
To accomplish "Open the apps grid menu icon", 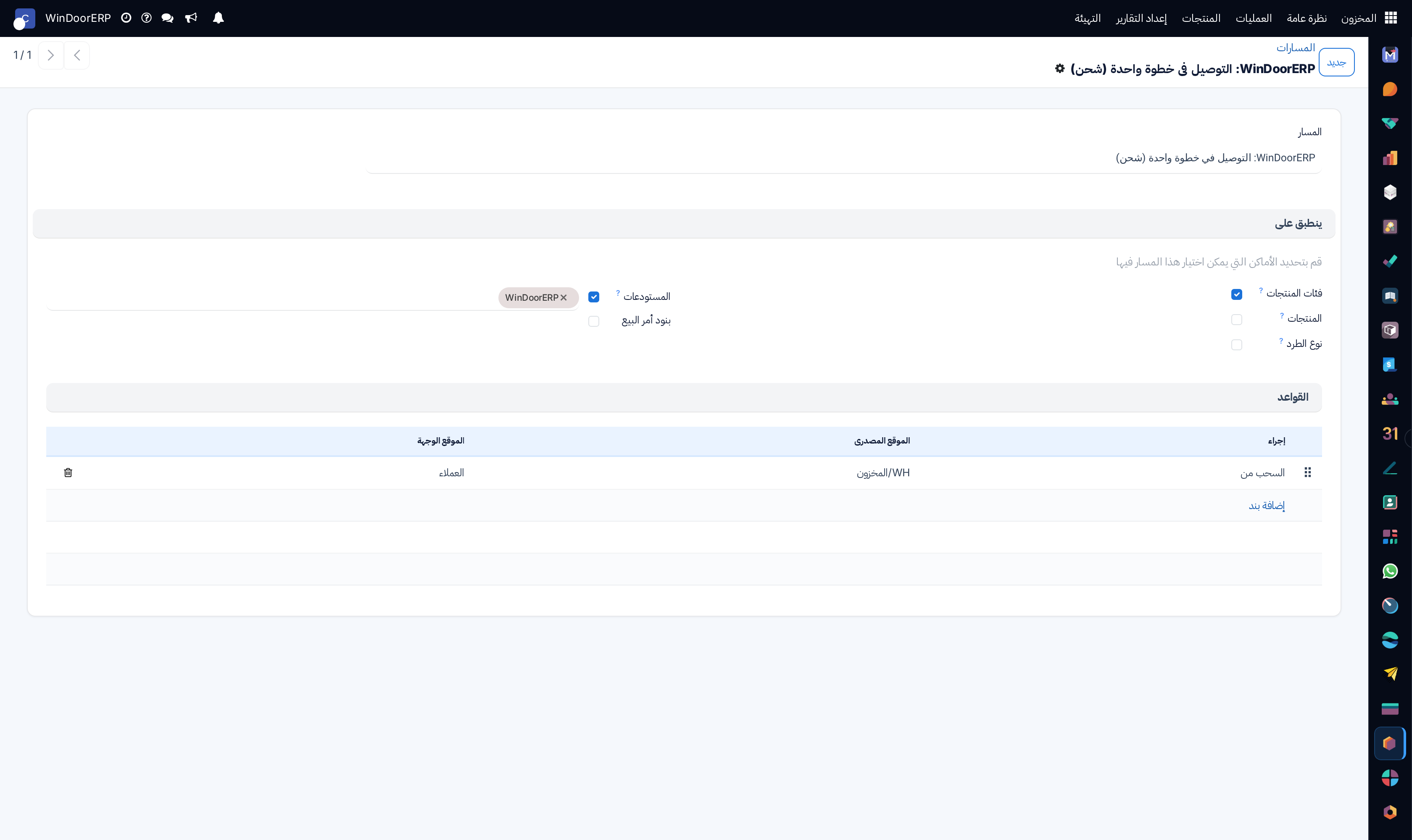I will [1391, 18].
